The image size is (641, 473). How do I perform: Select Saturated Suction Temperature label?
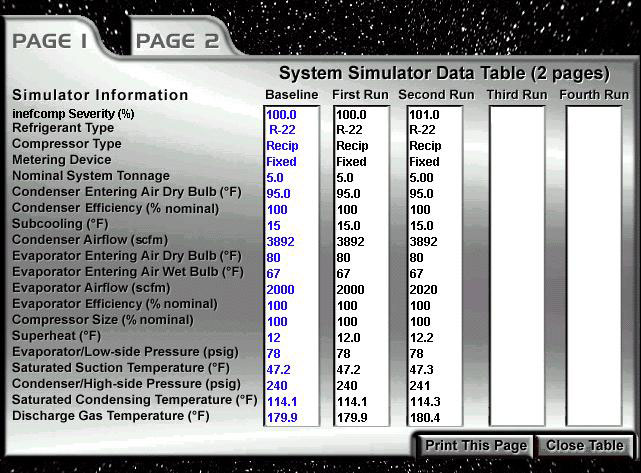(x=121, y=368)
